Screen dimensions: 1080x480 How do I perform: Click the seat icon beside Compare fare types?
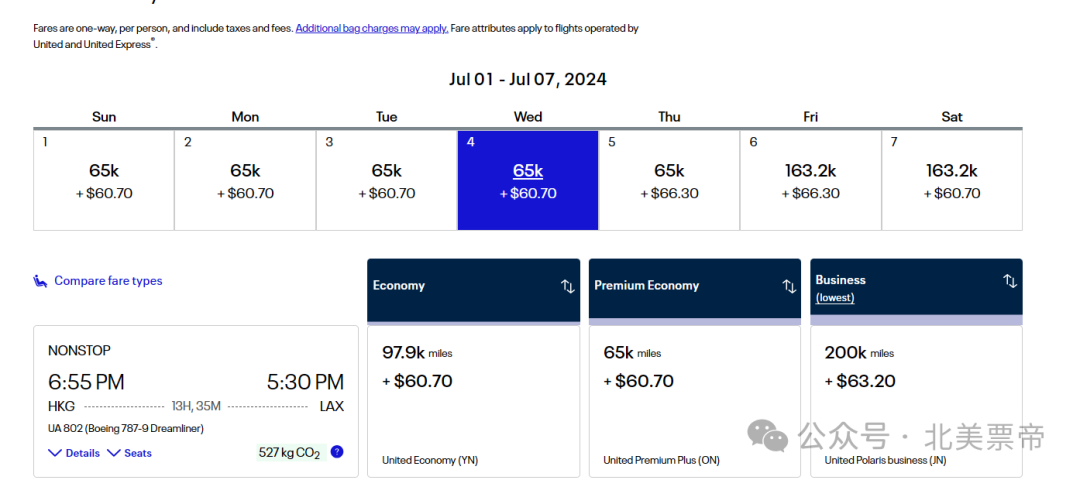click(x=41, y=281)
